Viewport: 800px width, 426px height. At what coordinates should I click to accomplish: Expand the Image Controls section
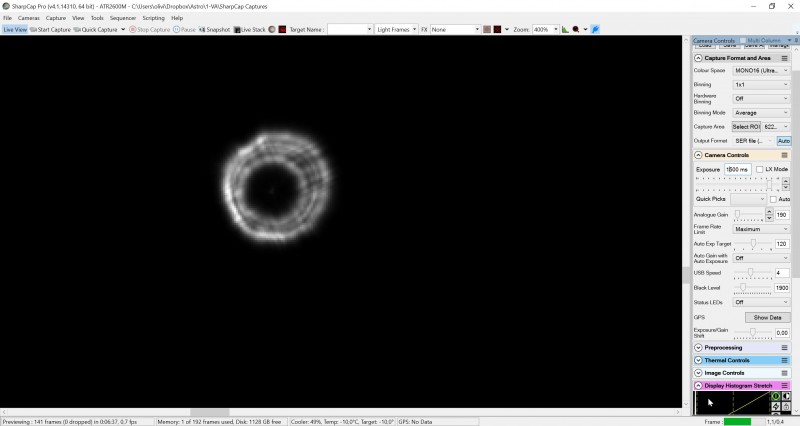pyautogui.click(x=698, y=373)
